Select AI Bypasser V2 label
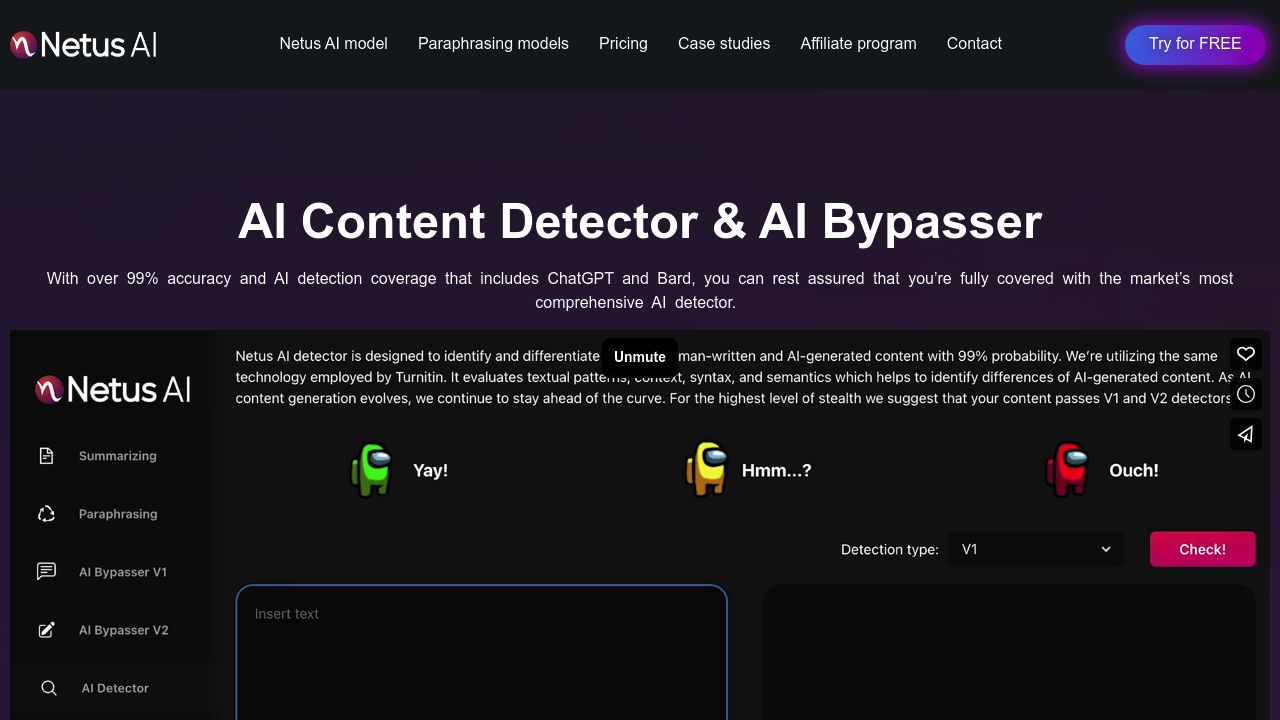 124,630
